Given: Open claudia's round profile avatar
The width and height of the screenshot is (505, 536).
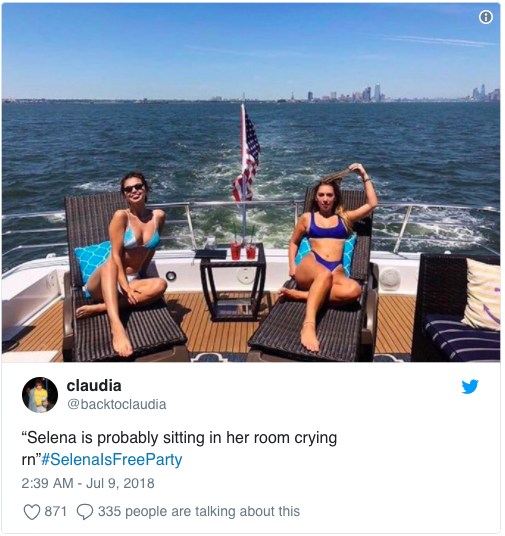Looking at the screenshot, I should point(40,395).
